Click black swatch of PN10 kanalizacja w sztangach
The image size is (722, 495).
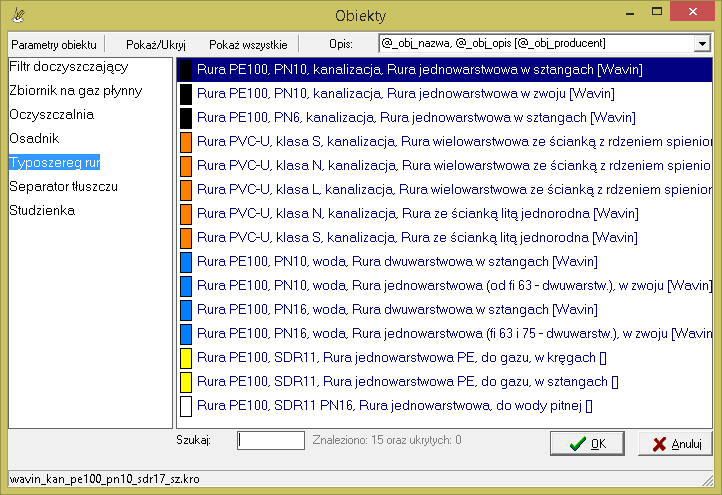pos(186,70)
